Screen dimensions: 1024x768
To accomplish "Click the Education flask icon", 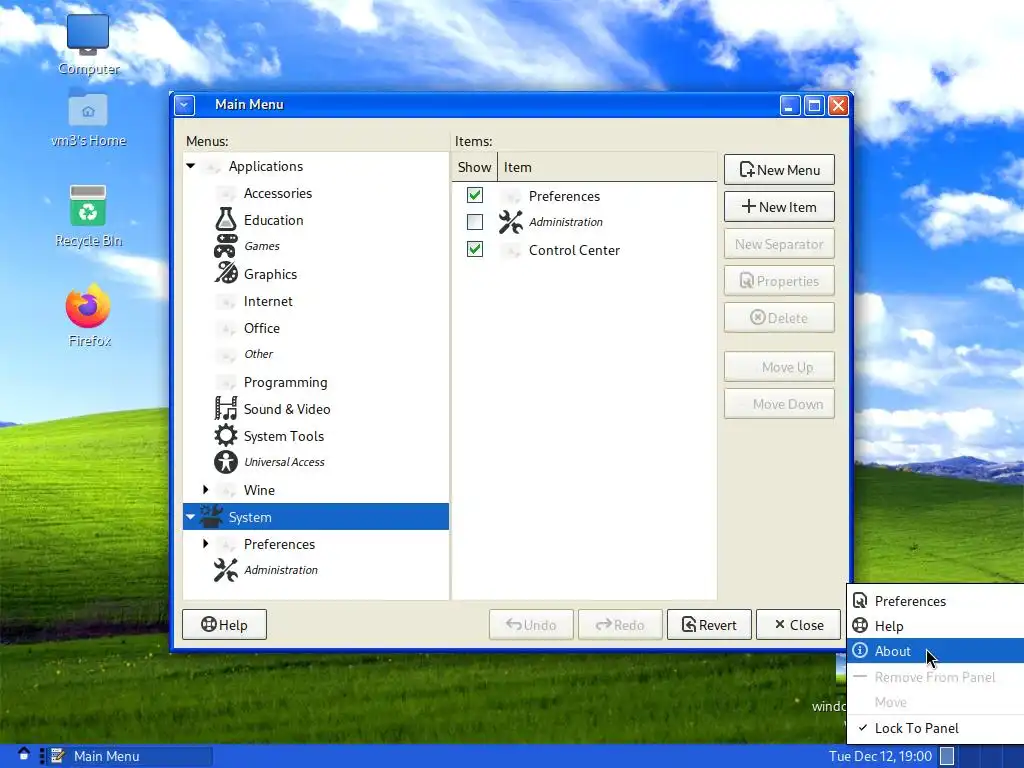I will (226, 219).
